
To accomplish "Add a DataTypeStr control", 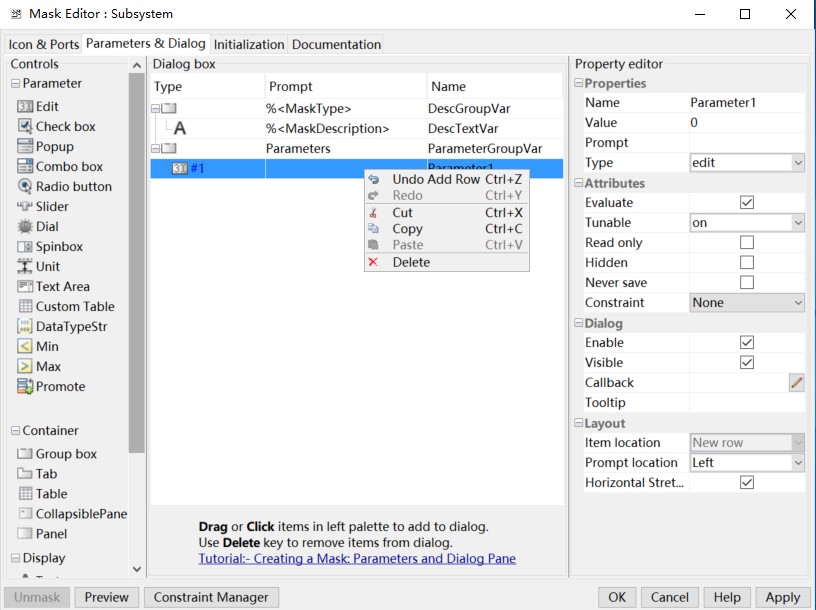I will (62, 326).
